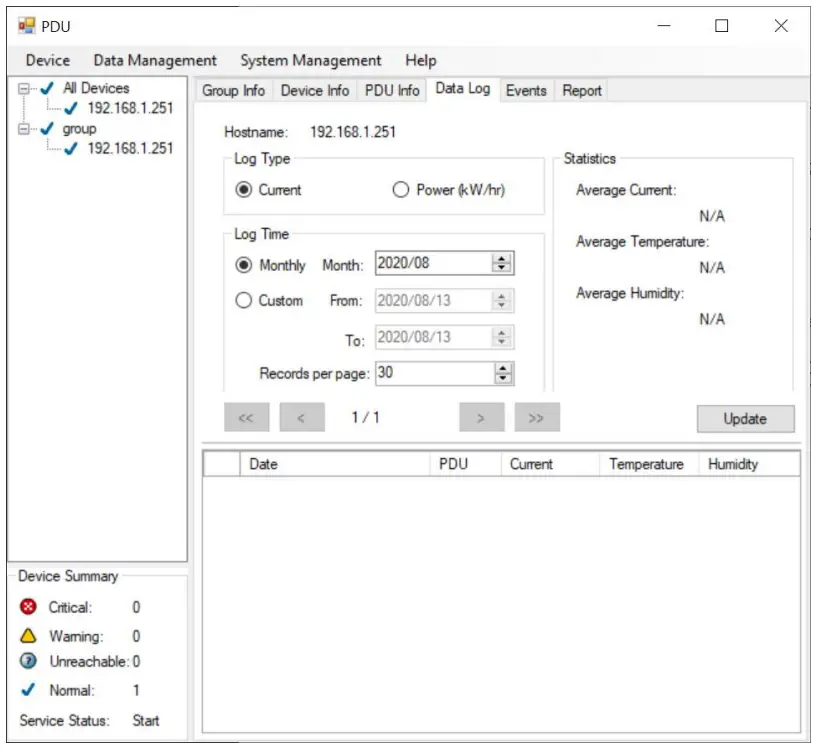The height and width of the screenshot is (751, 817).
Task: Select the Current log type radio button
Action: click(243, 190)
